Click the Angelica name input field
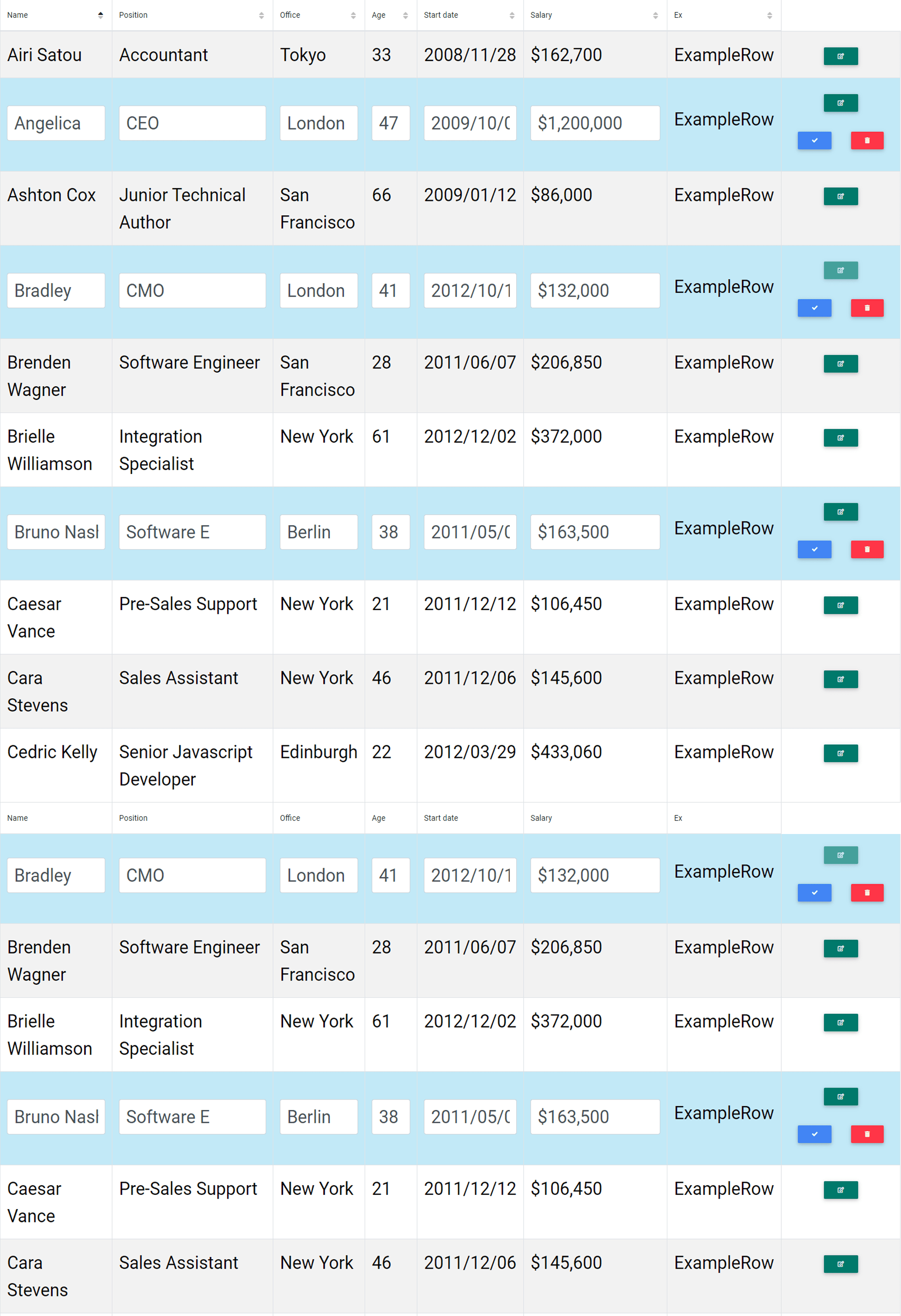 coord(55,123)
